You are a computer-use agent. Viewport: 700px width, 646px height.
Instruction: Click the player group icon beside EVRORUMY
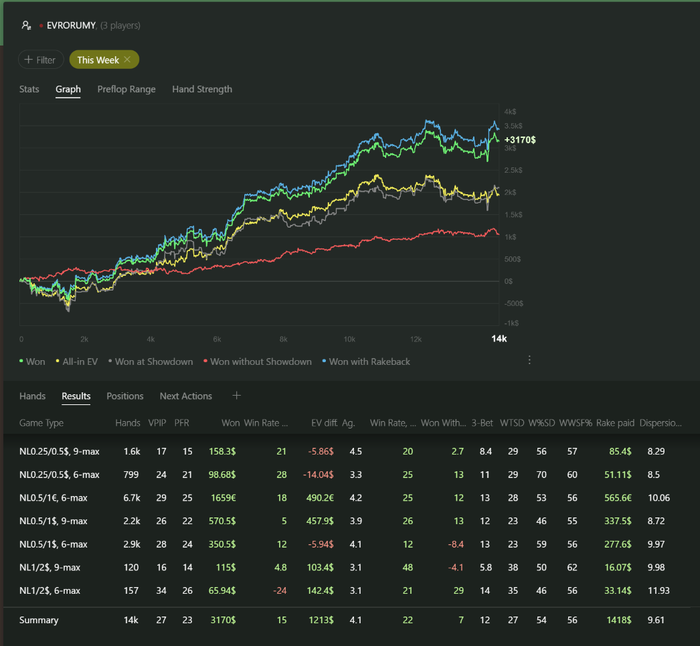pyautogui.click(x=27, y=24)
